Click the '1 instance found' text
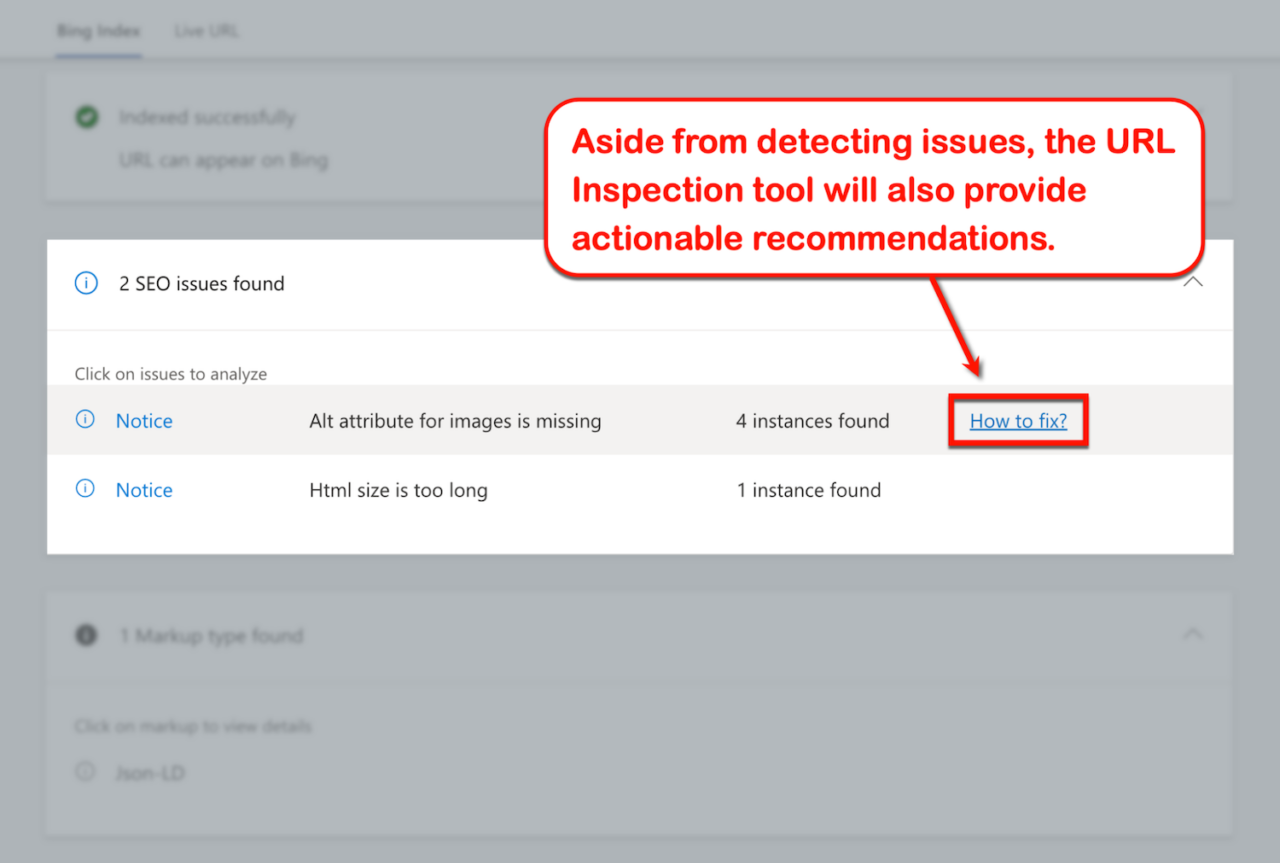Viewport: 1280px width, 863px height. click(x=808, y=490)
